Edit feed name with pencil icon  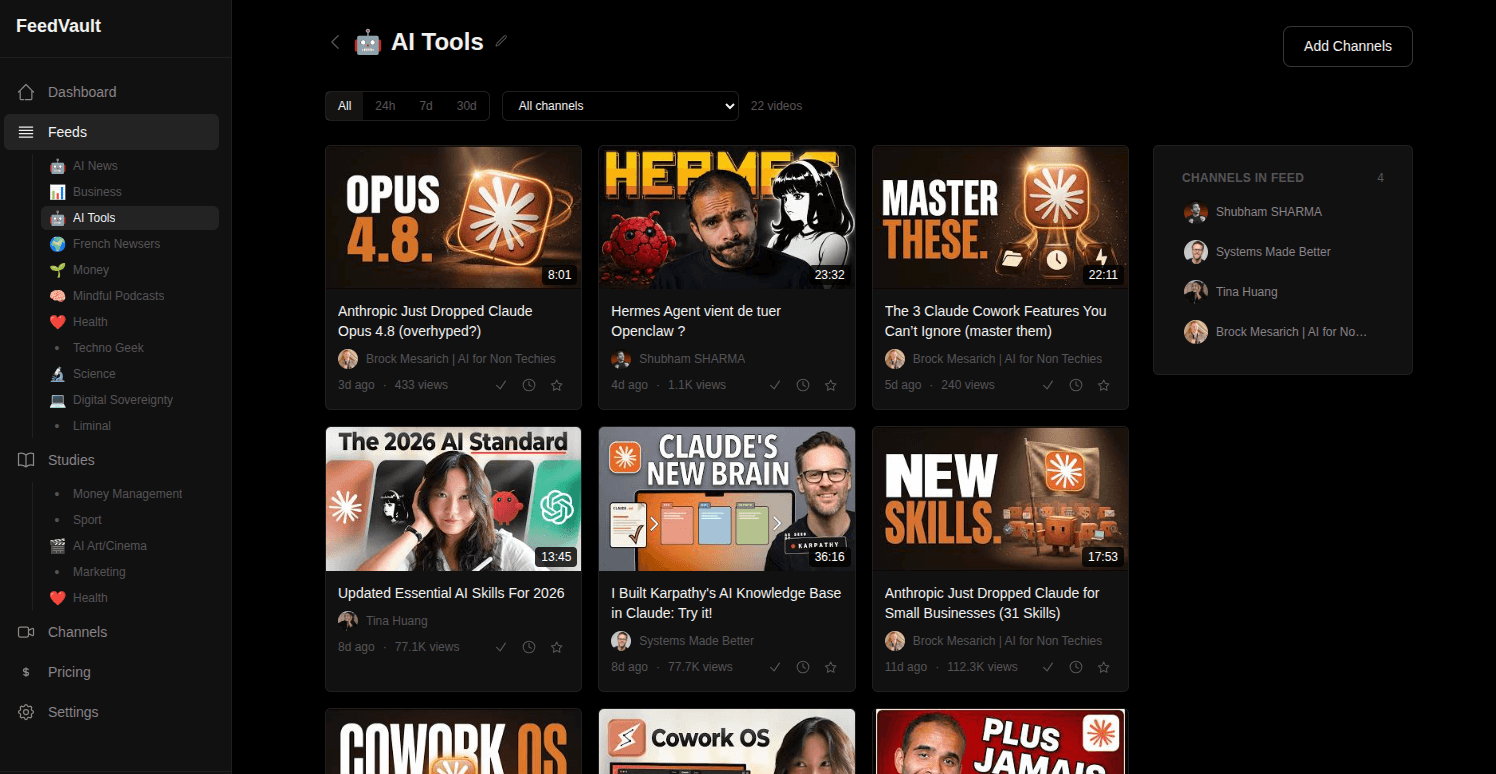502,41
